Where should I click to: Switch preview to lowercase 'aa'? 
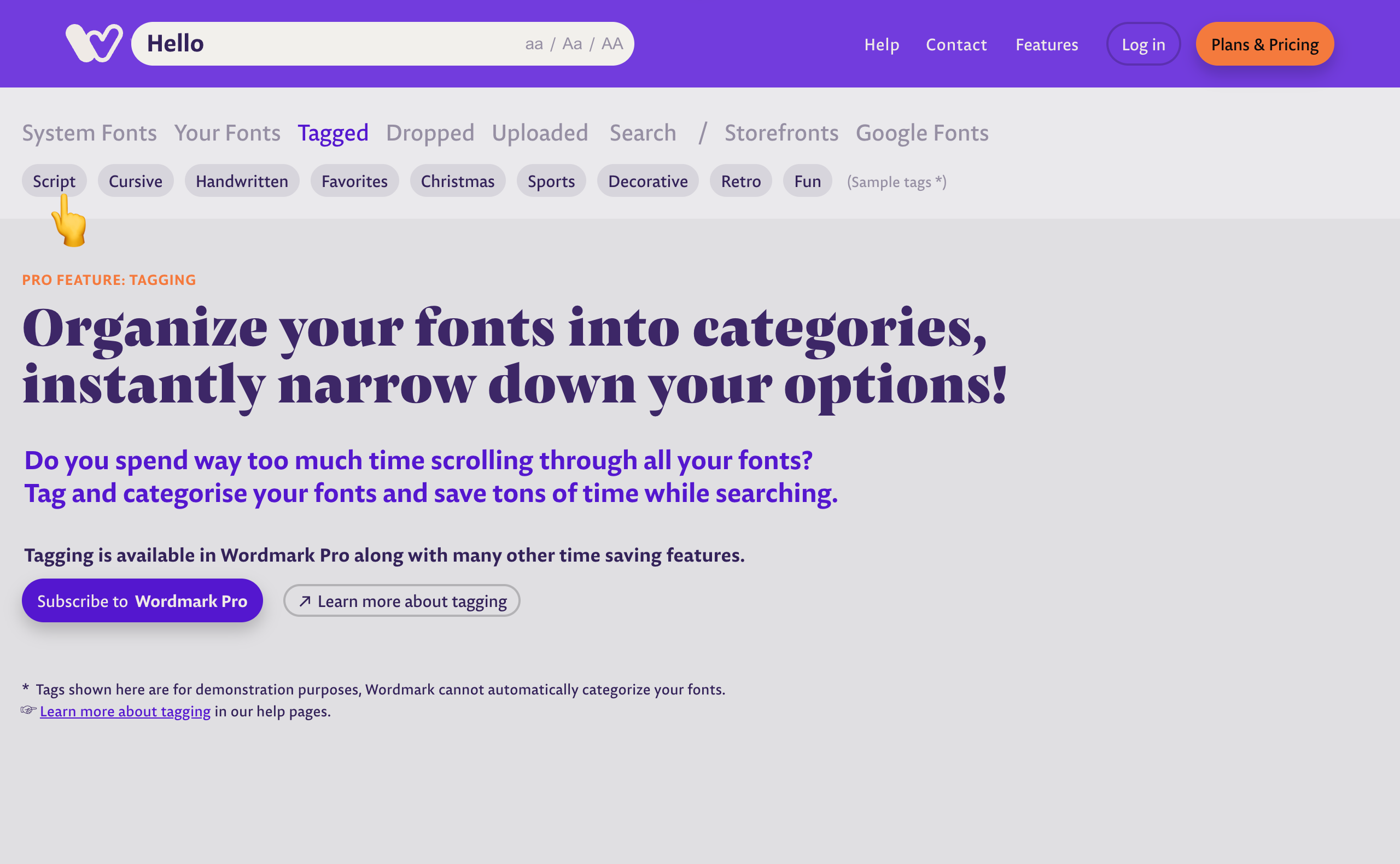pyautogui.click(x=534, y=44)
